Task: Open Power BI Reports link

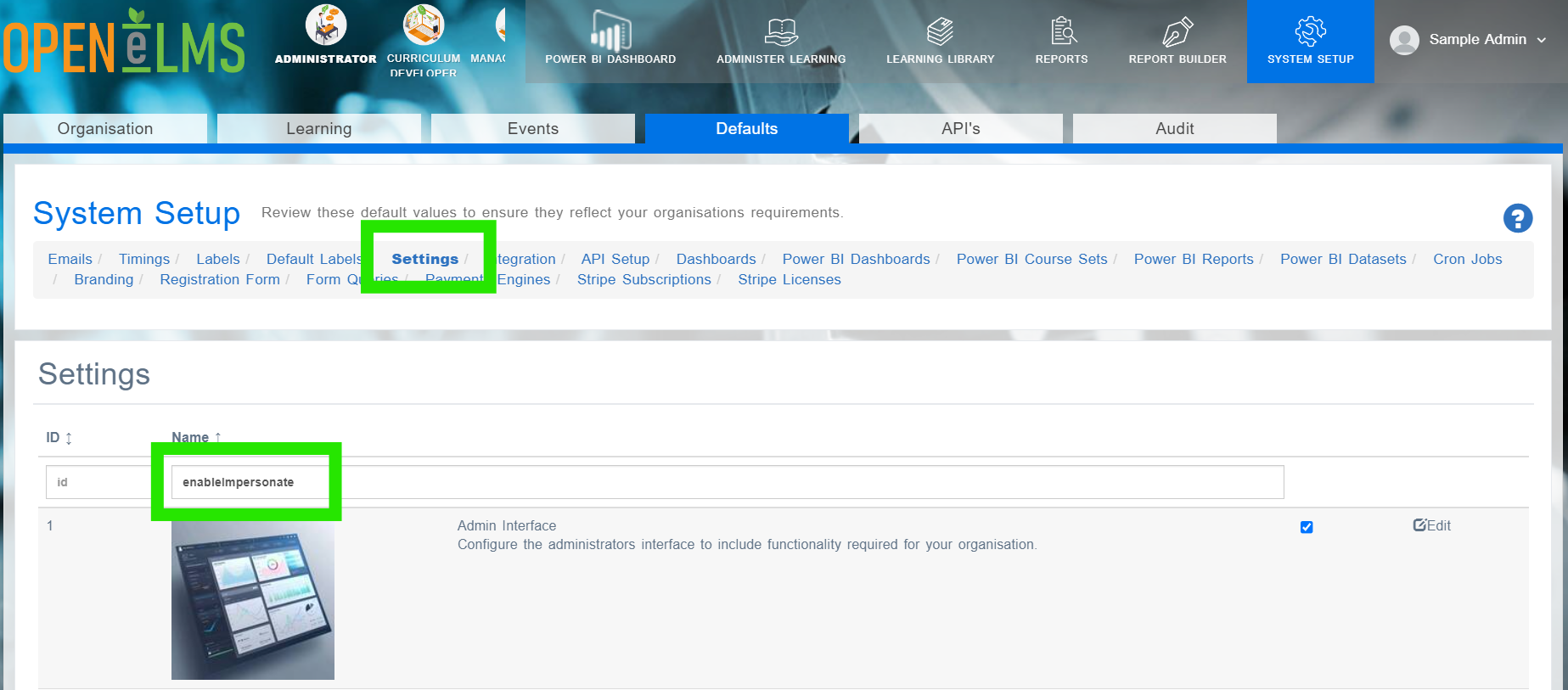Action: coord(1194,259)
